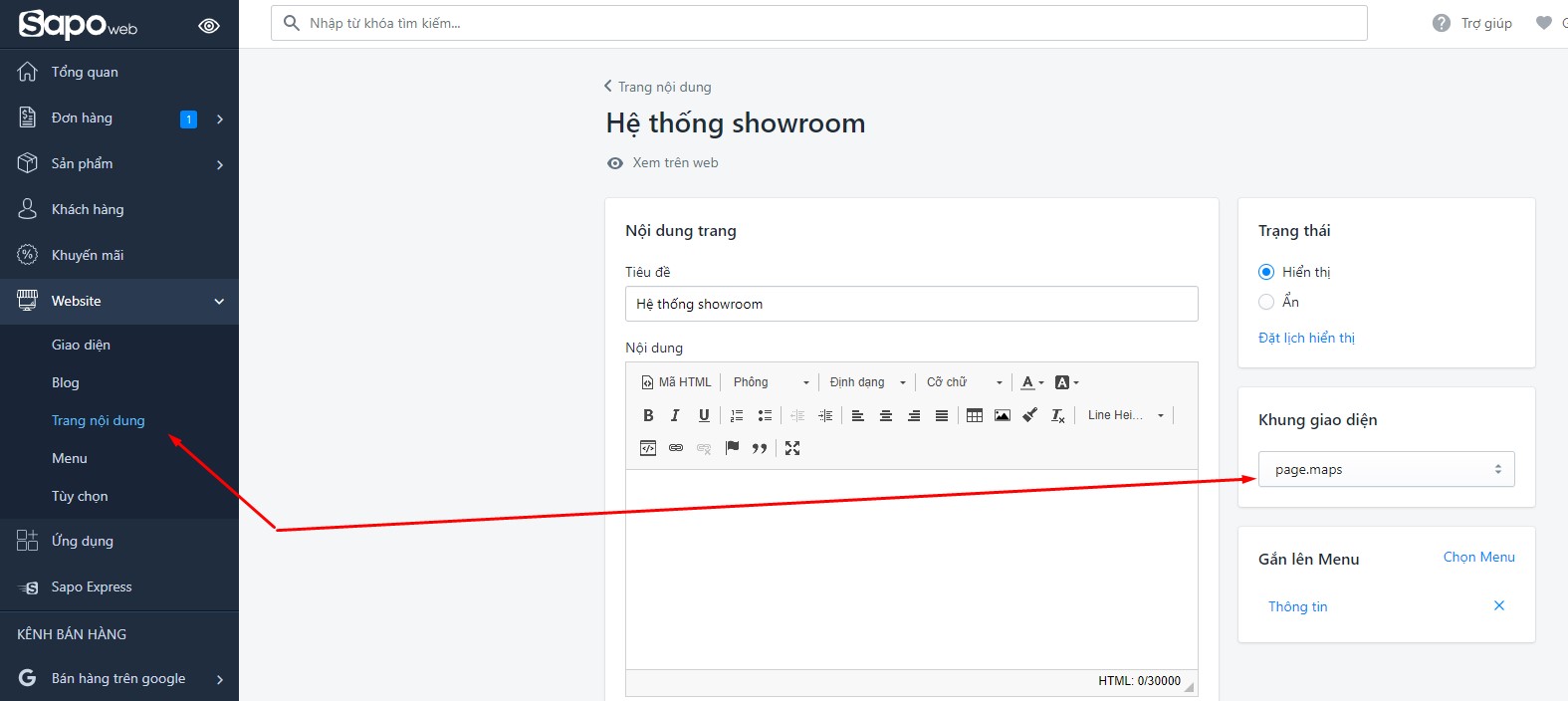The image size is (1568, 701).
Task: Open Menu under Website
Action: 70,458
